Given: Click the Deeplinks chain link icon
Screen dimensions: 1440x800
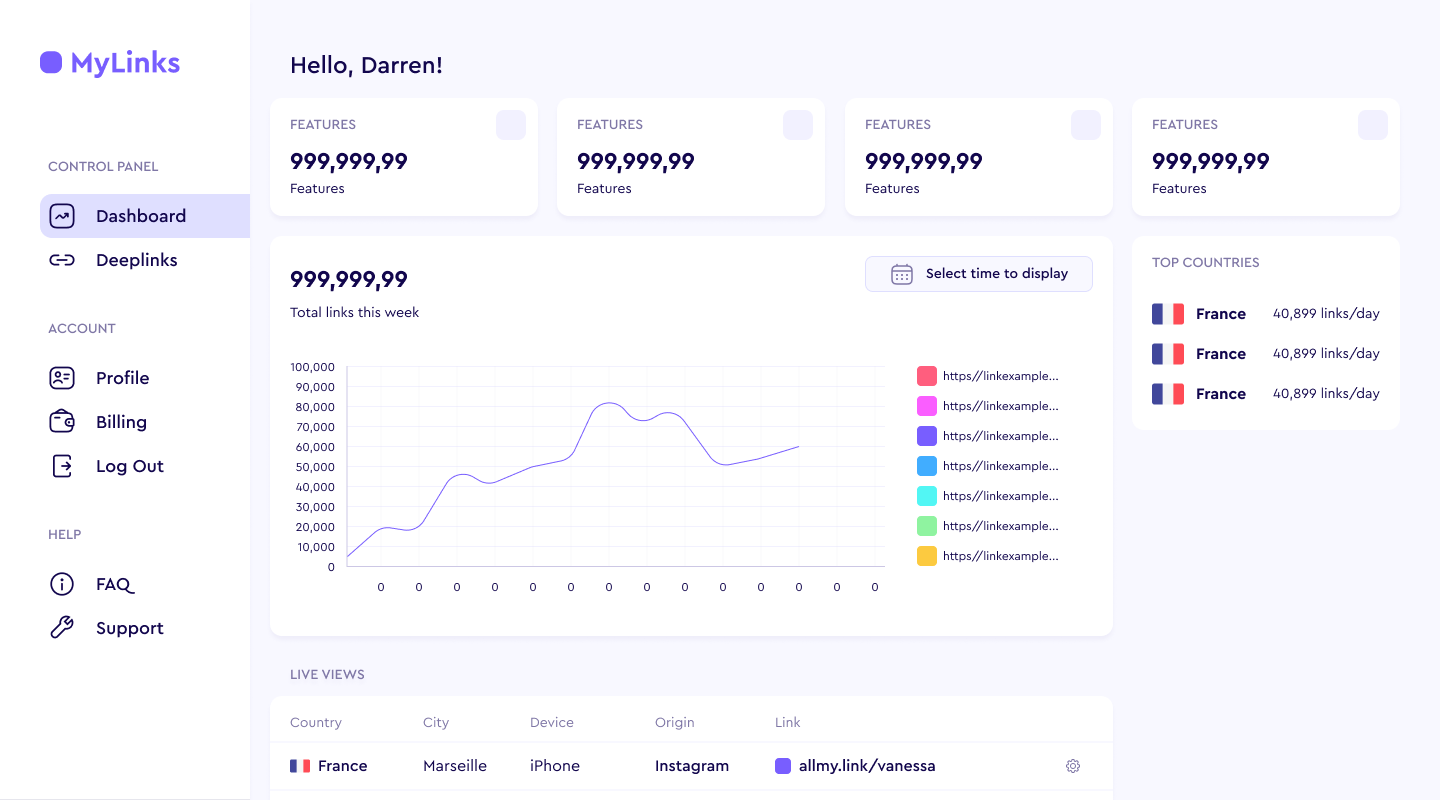Looking at the screenshot, I should pyautogui.click(x=62, y=260).
